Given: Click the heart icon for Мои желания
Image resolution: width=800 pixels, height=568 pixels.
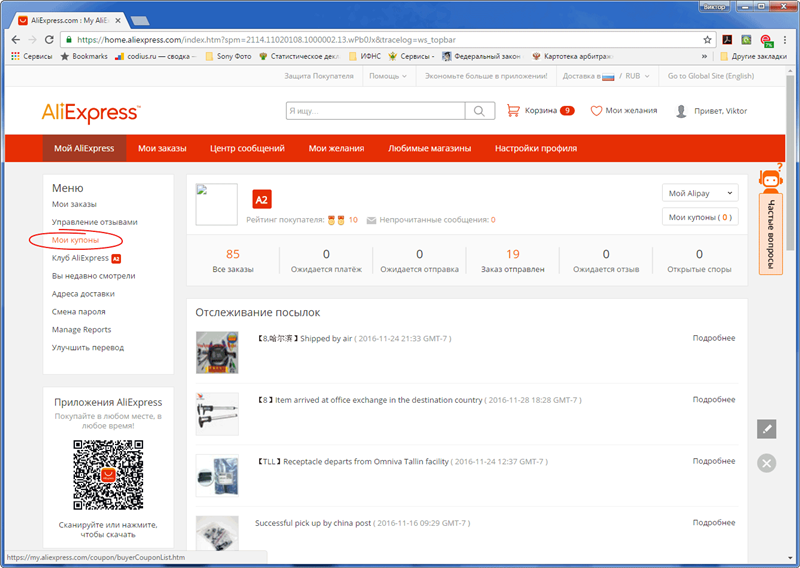Looking at the screenshot, I should [596, 111].
